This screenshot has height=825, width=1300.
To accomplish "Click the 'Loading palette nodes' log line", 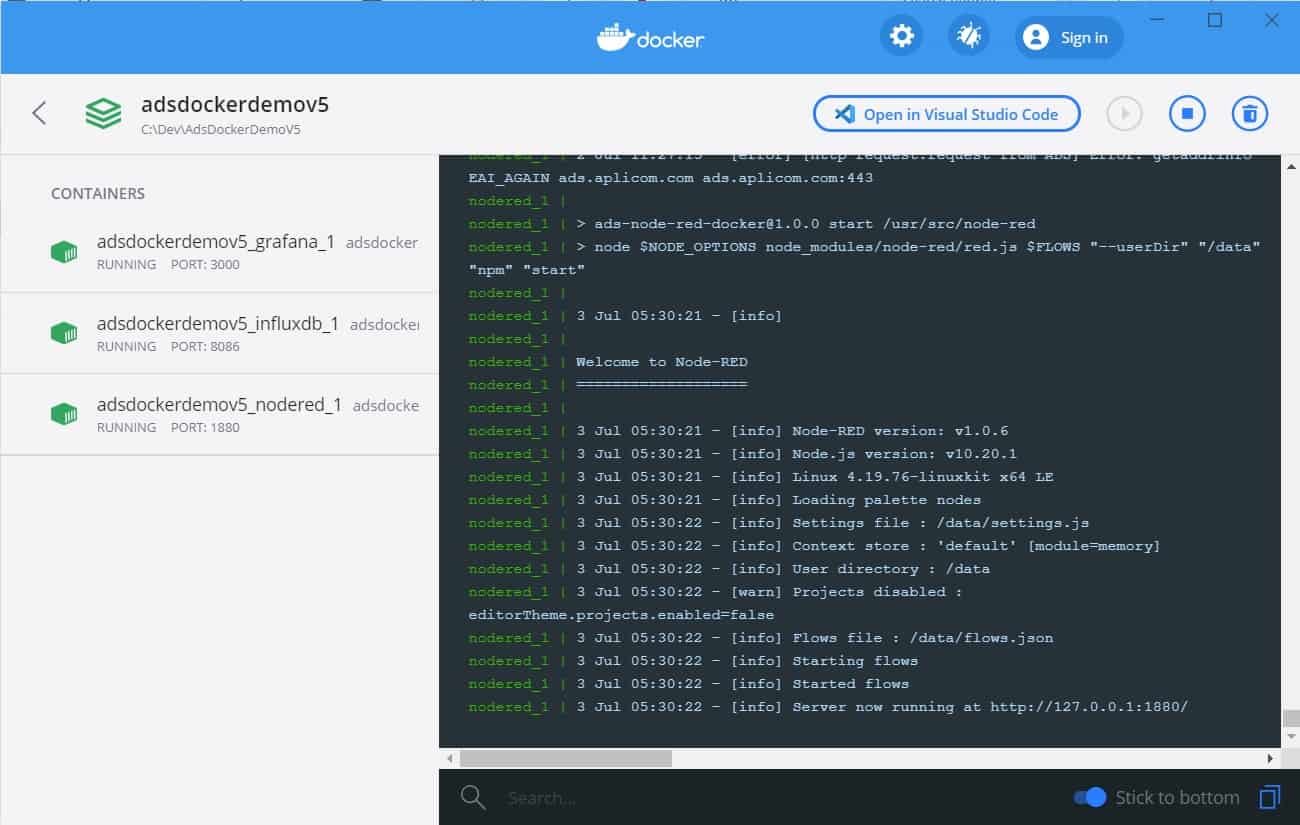I will [725, 500].
